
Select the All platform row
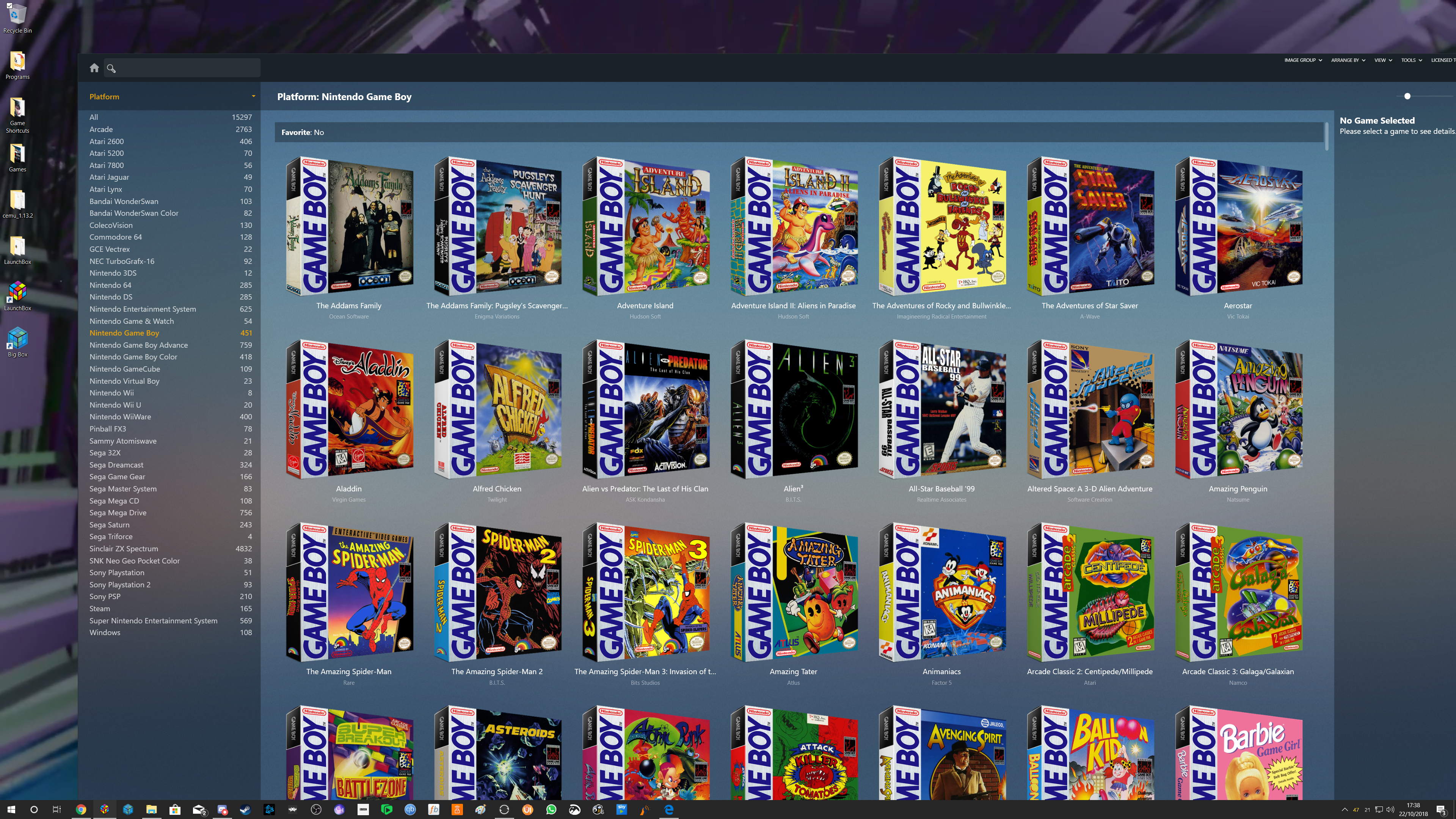pos(170,117)
